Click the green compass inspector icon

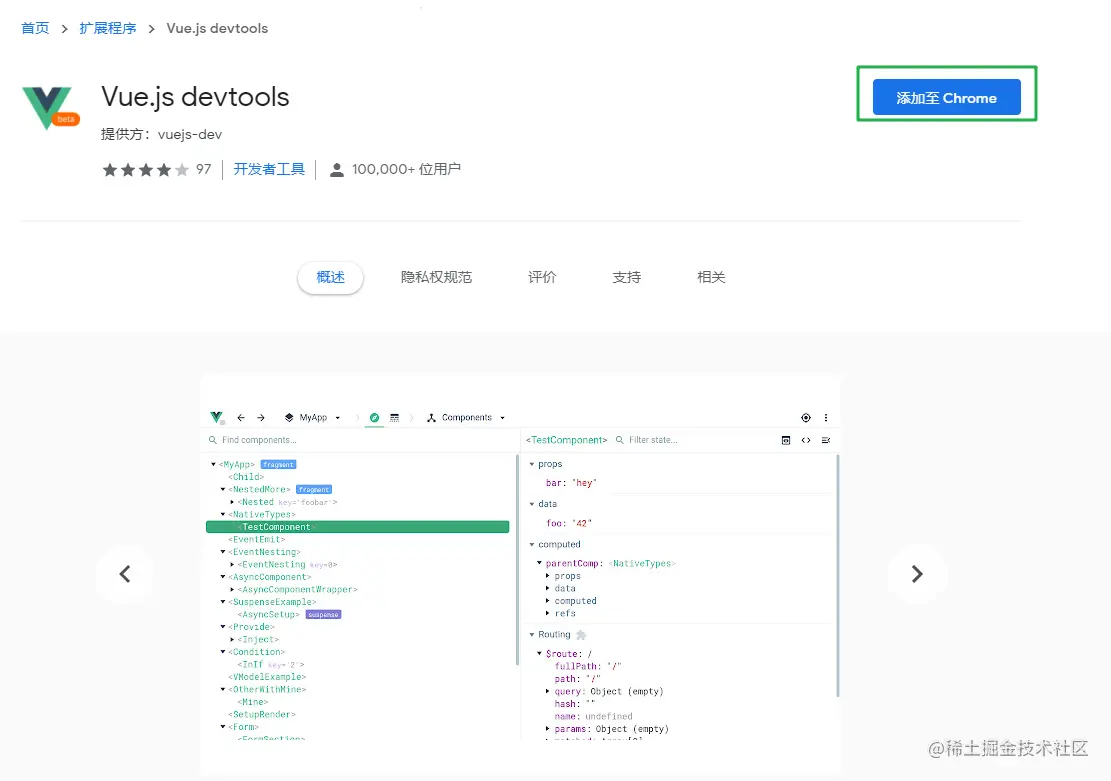tap(374, 418)
